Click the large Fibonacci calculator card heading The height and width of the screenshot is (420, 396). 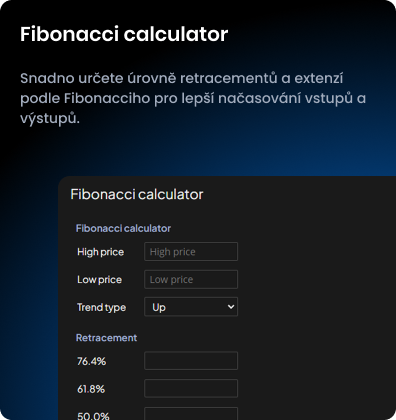(x=124, y=34)
